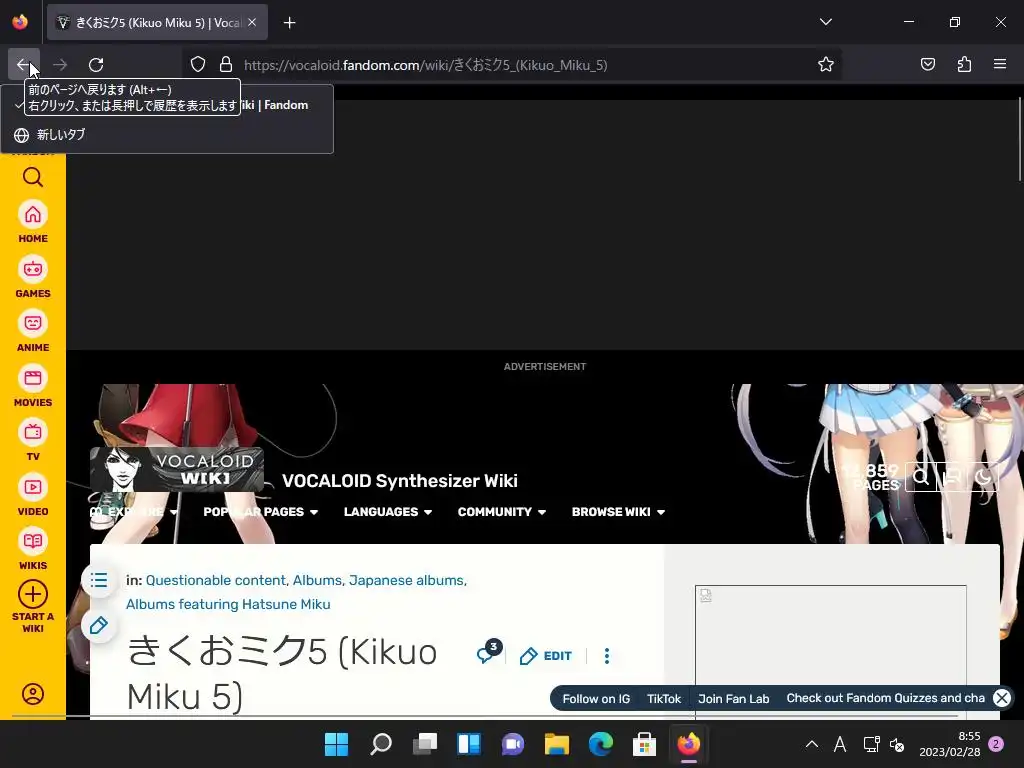Open Albums featuring Hatsune Miku link
The image size is (1024, 768).
(228, 604)
